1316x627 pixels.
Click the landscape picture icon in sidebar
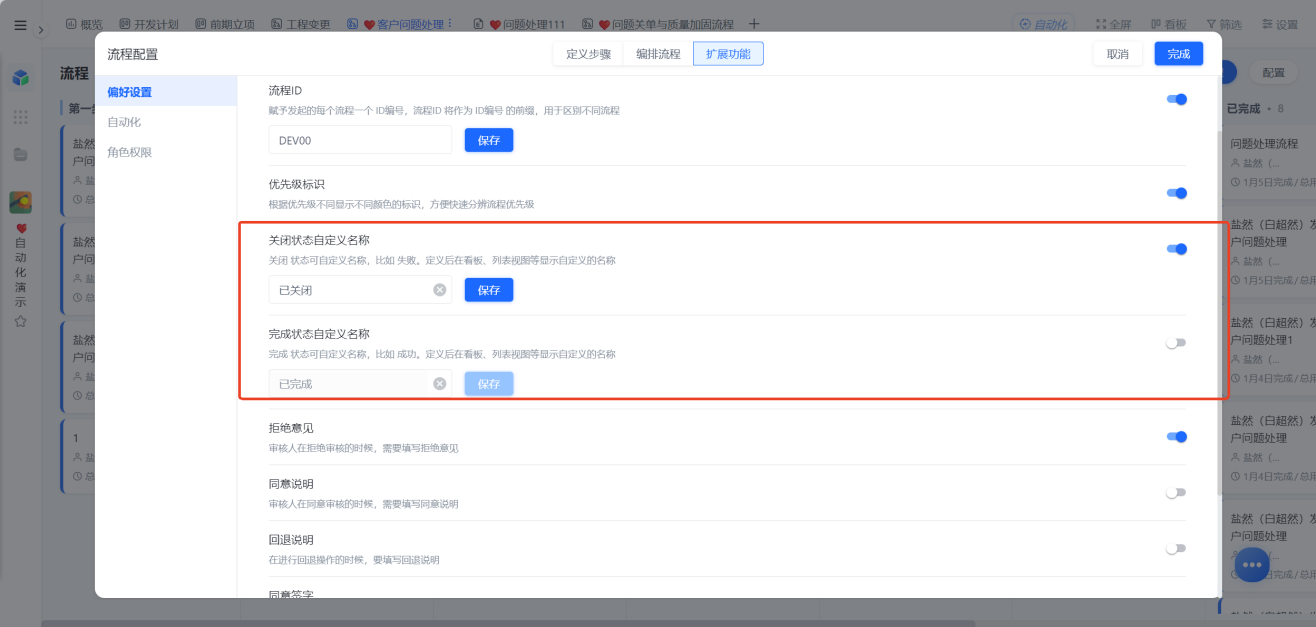tap(20, 202)
